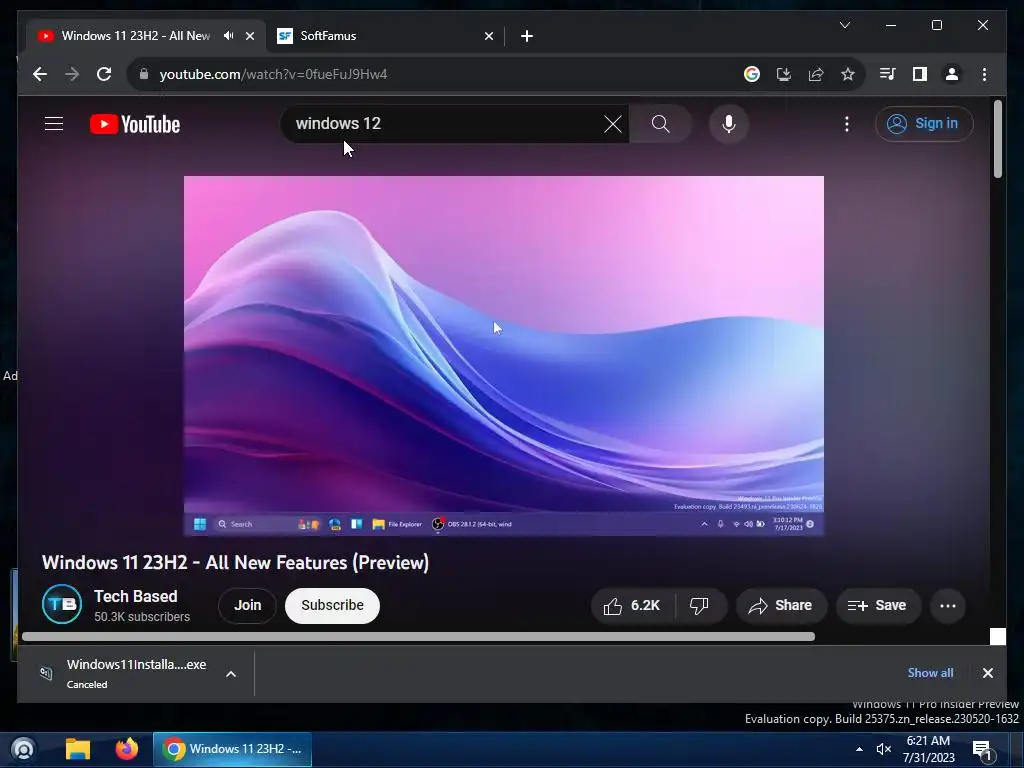
Task: Close the SoftFamus tab
Action: coord(488,36)
